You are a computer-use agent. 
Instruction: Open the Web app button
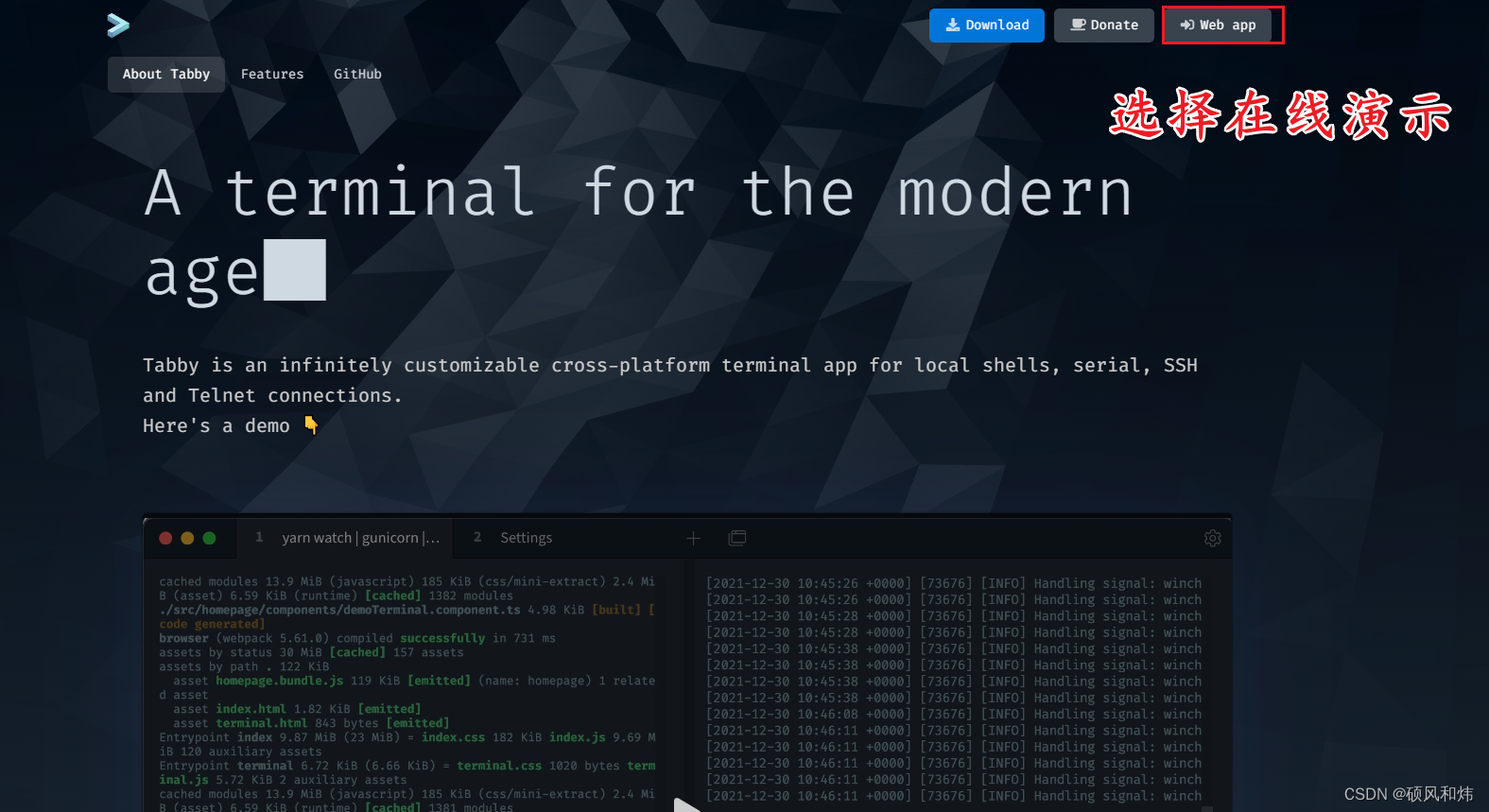coord(1218,26)
